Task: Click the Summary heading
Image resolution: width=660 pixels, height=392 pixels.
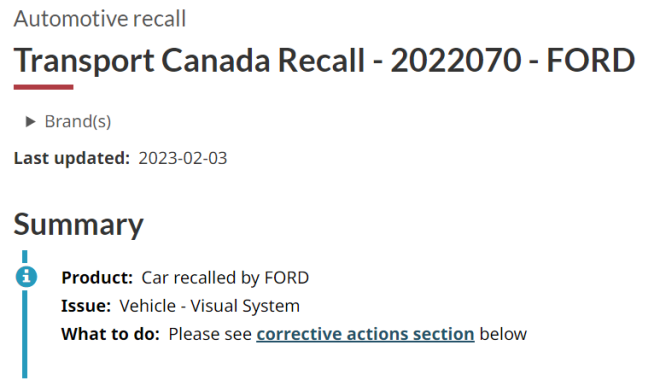Action: [x=79, y=225]
